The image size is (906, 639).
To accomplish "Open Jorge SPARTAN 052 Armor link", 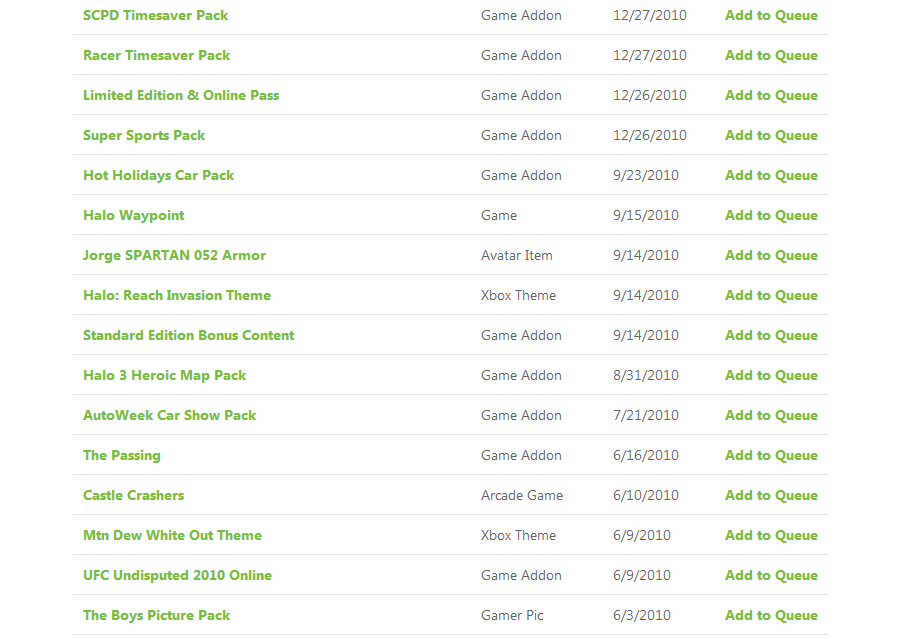I will 174,255.
